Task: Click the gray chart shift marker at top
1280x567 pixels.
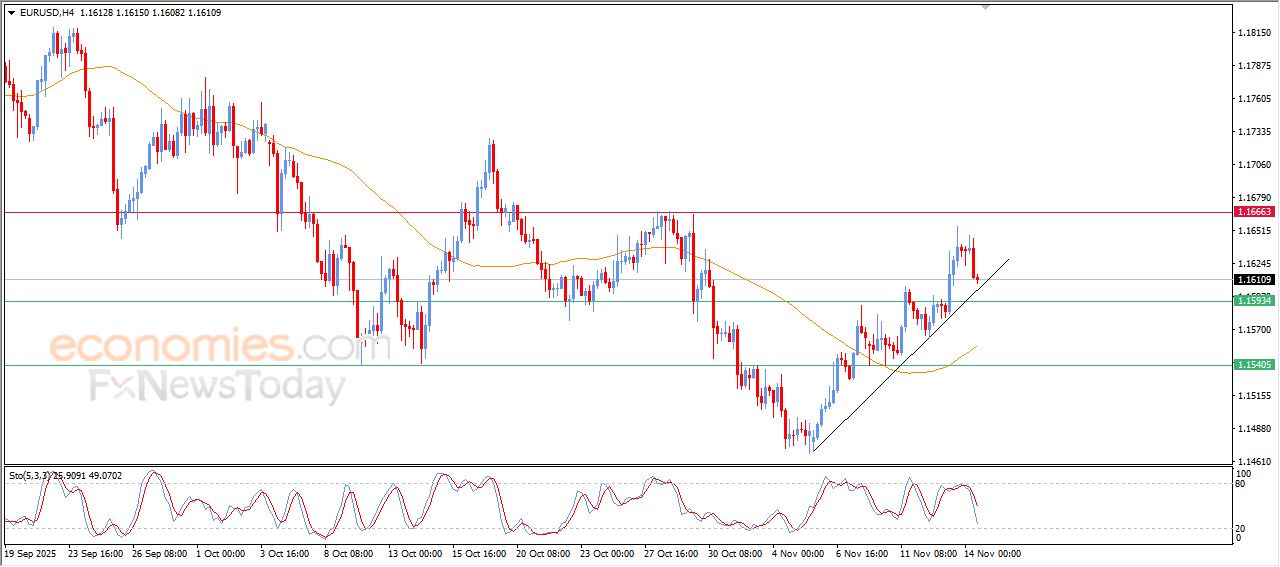Action: coord(985,7)
